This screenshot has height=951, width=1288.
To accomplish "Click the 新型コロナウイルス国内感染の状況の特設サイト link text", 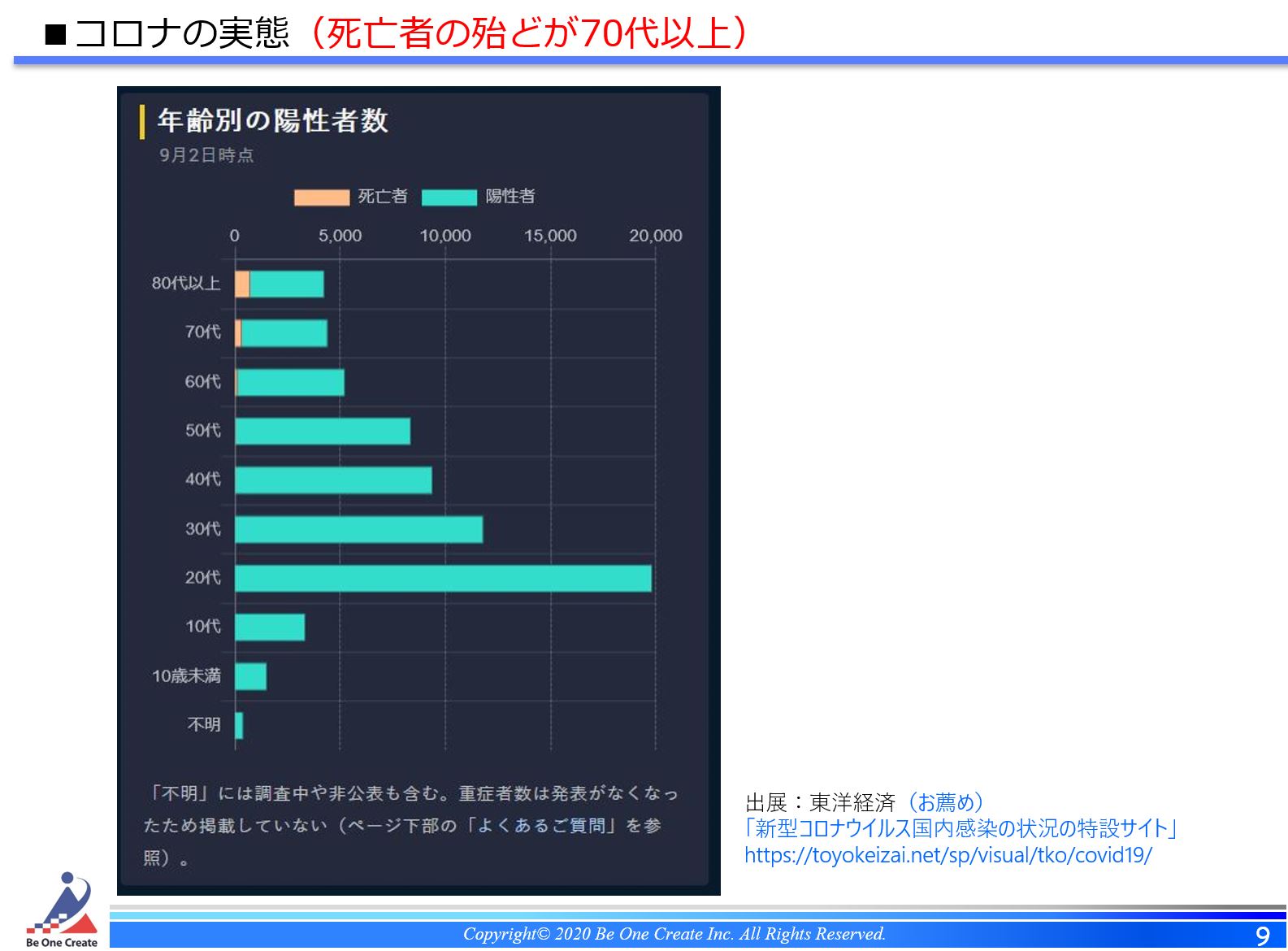I will click(x=961, y=828).
